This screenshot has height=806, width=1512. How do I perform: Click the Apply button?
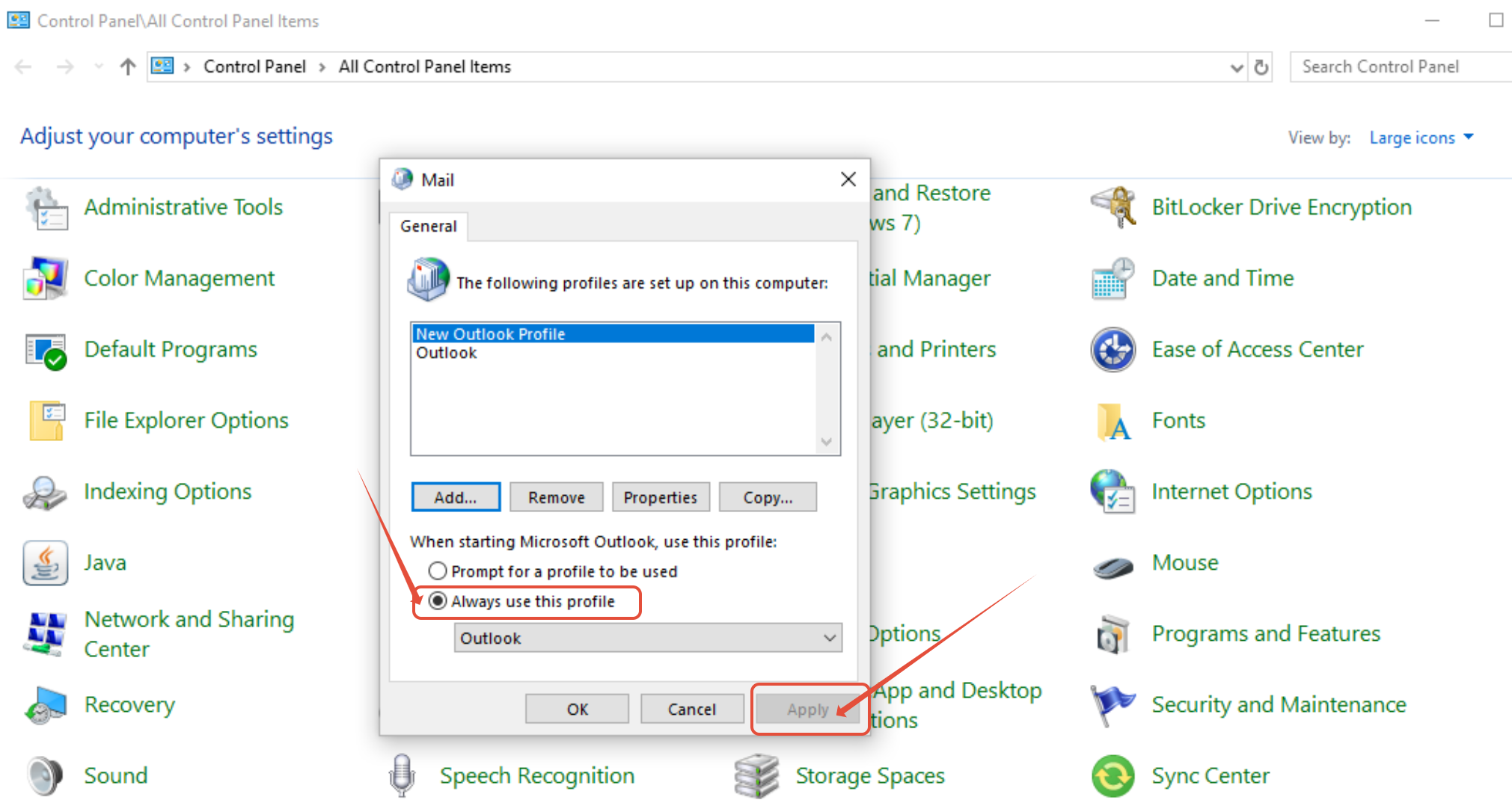pyautogui.click(x=808, y=709)
